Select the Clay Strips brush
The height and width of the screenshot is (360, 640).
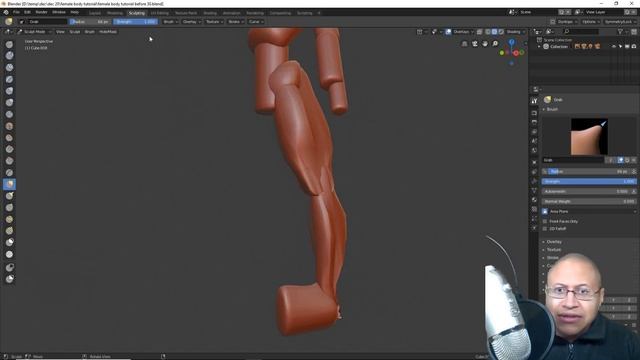pyautogui.click(x=9, y=67)
